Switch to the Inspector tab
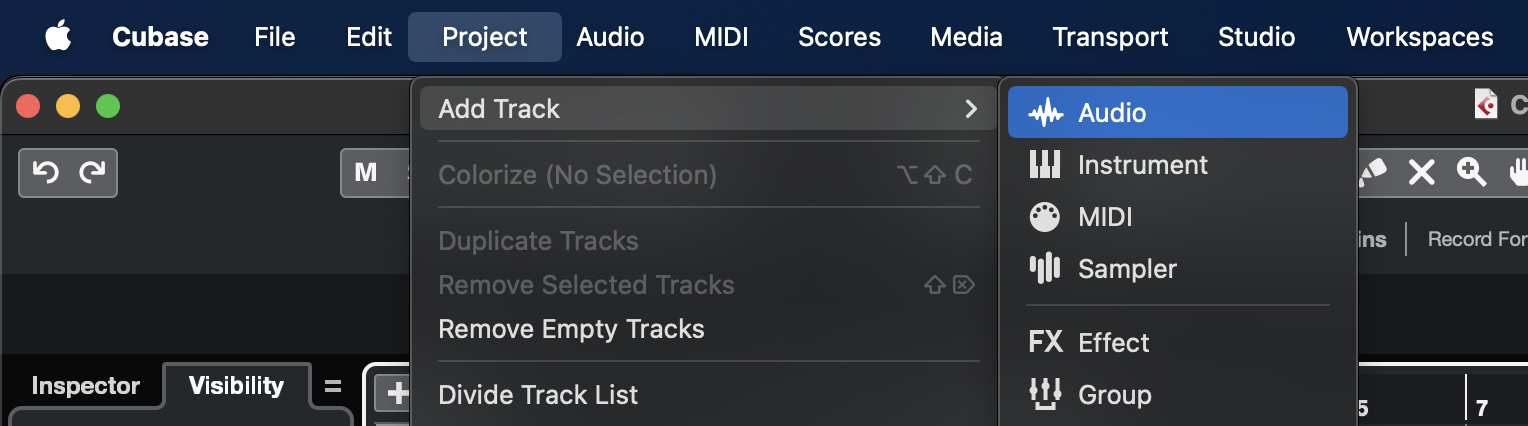 tap(85, 387)
